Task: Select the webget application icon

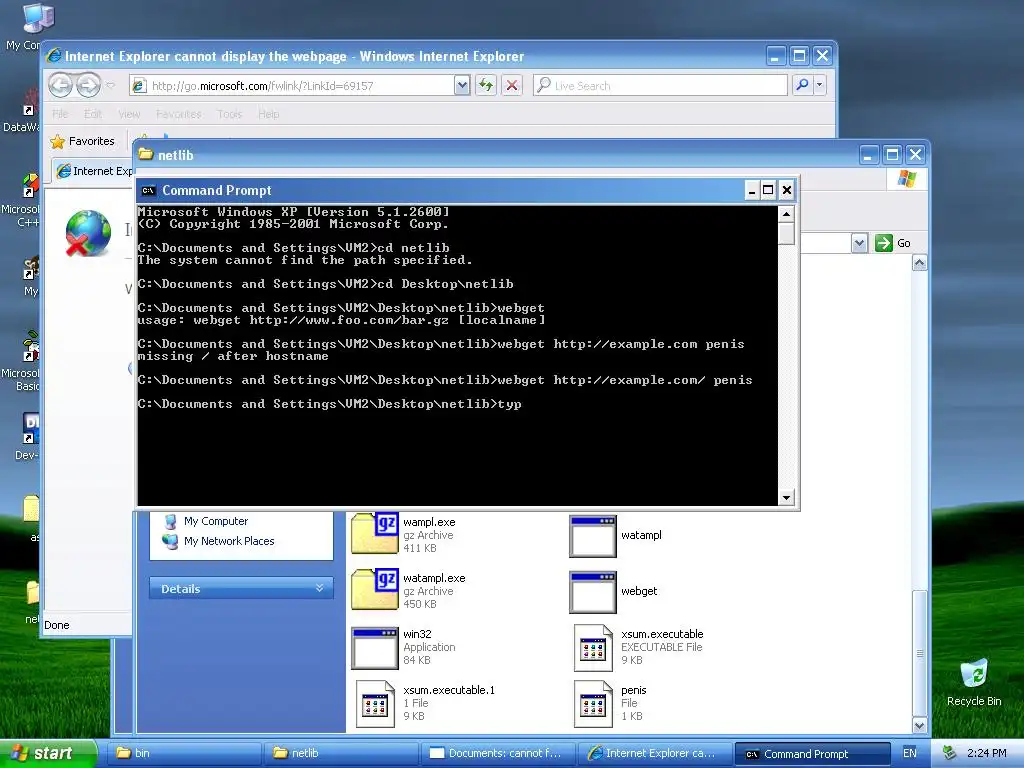Action: (593, 592)
